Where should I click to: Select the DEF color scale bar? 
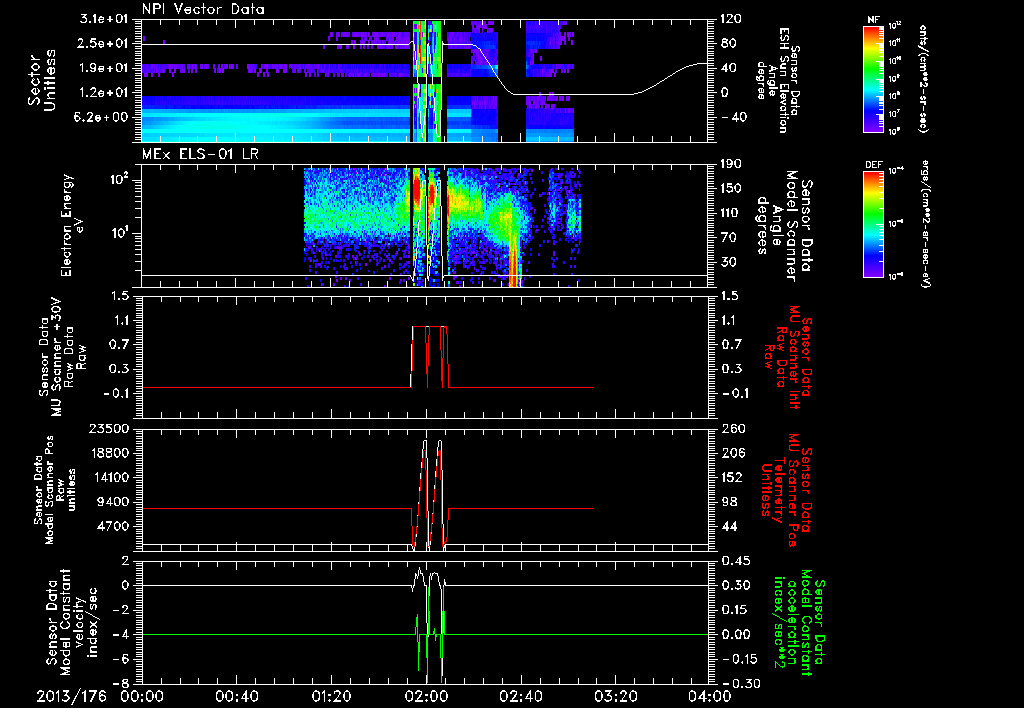click(x=873, y=223)
